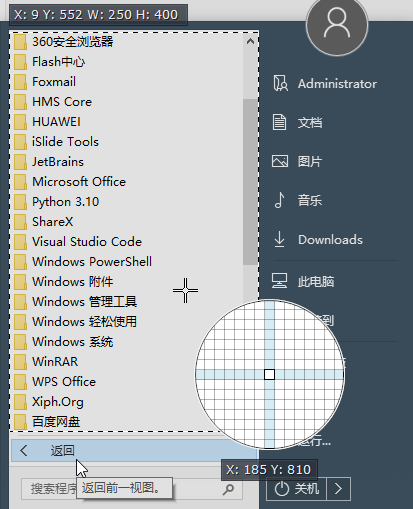Click the 文档 document icon
This screenshot has width=413, height=509.
279,122
